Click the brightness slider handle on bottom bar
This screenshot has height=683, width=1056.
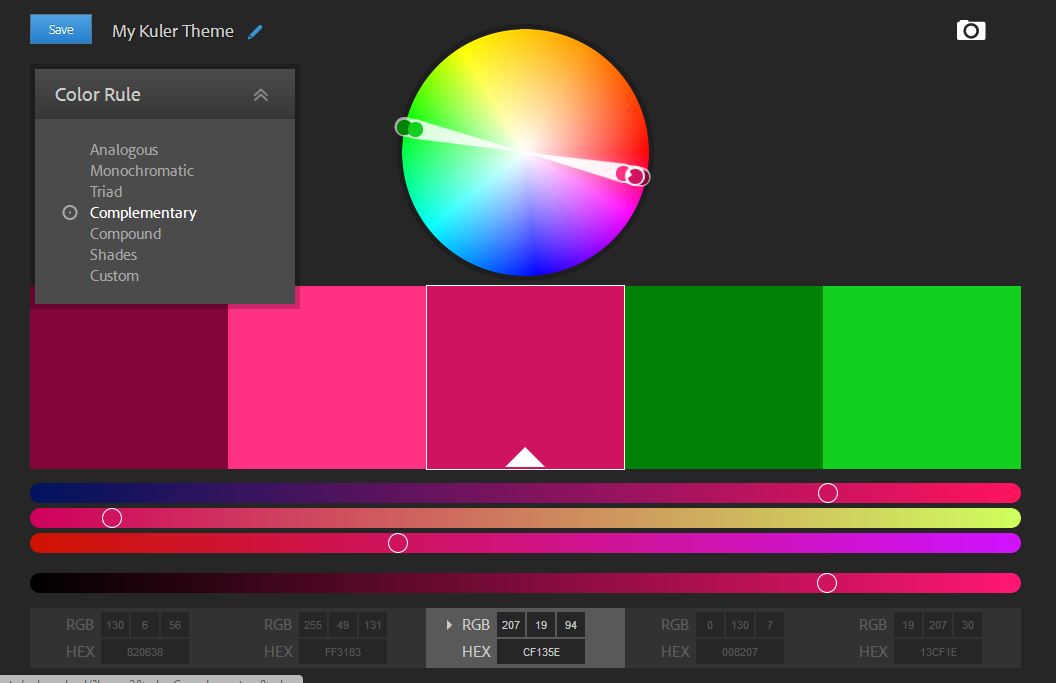pyautogui.click(x=827, y=583)
